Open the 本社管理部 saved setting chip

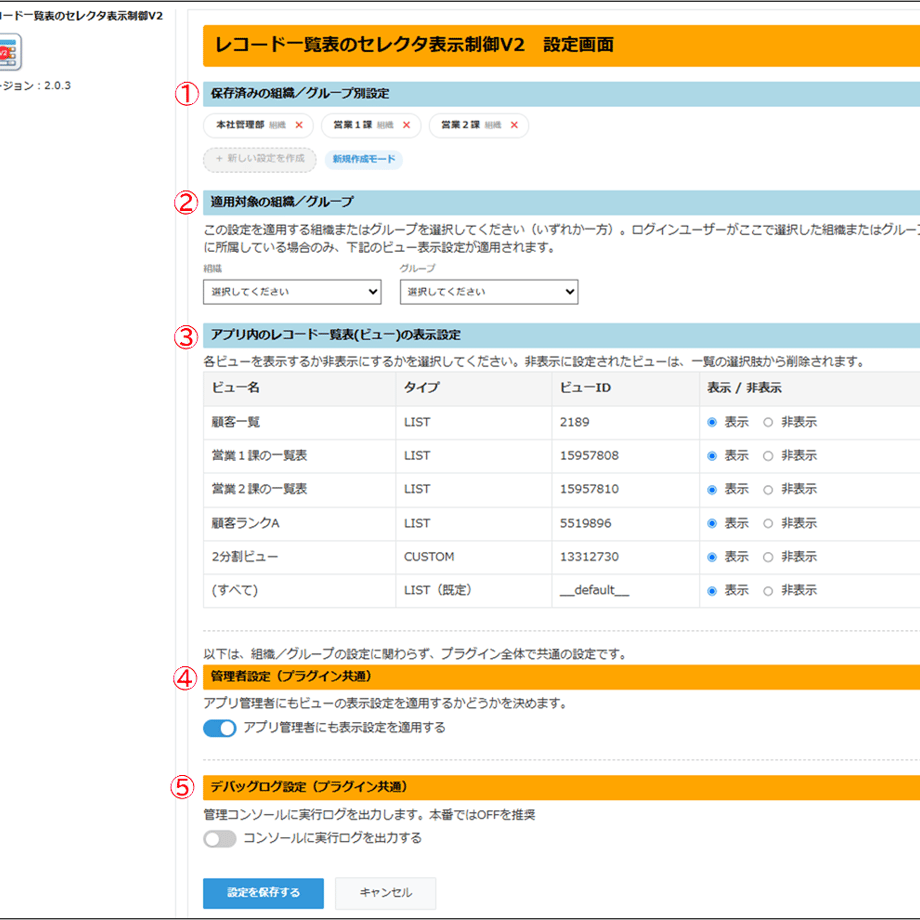[x=258, y=125]
